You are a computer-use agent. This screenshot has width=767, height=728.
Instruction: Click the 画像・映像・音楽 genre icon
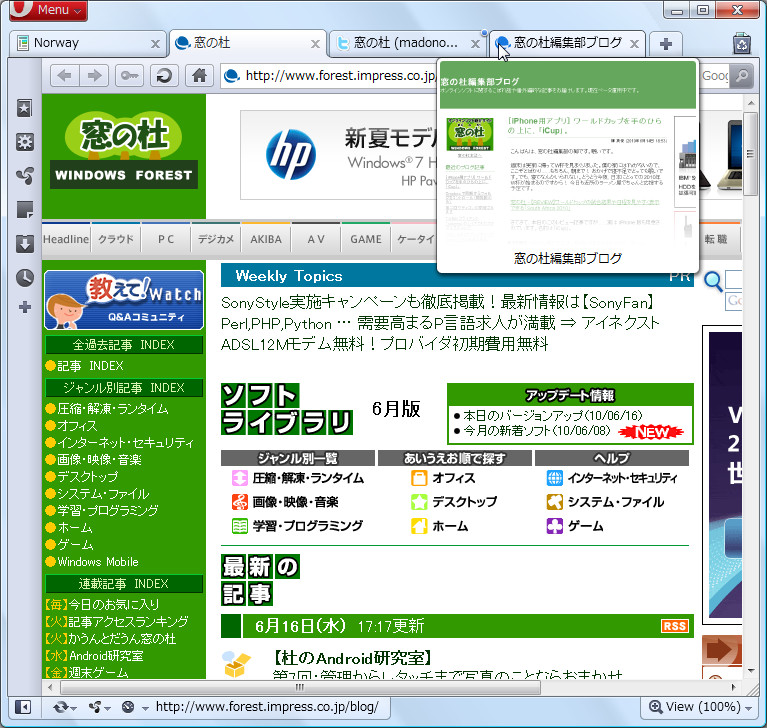240,502
